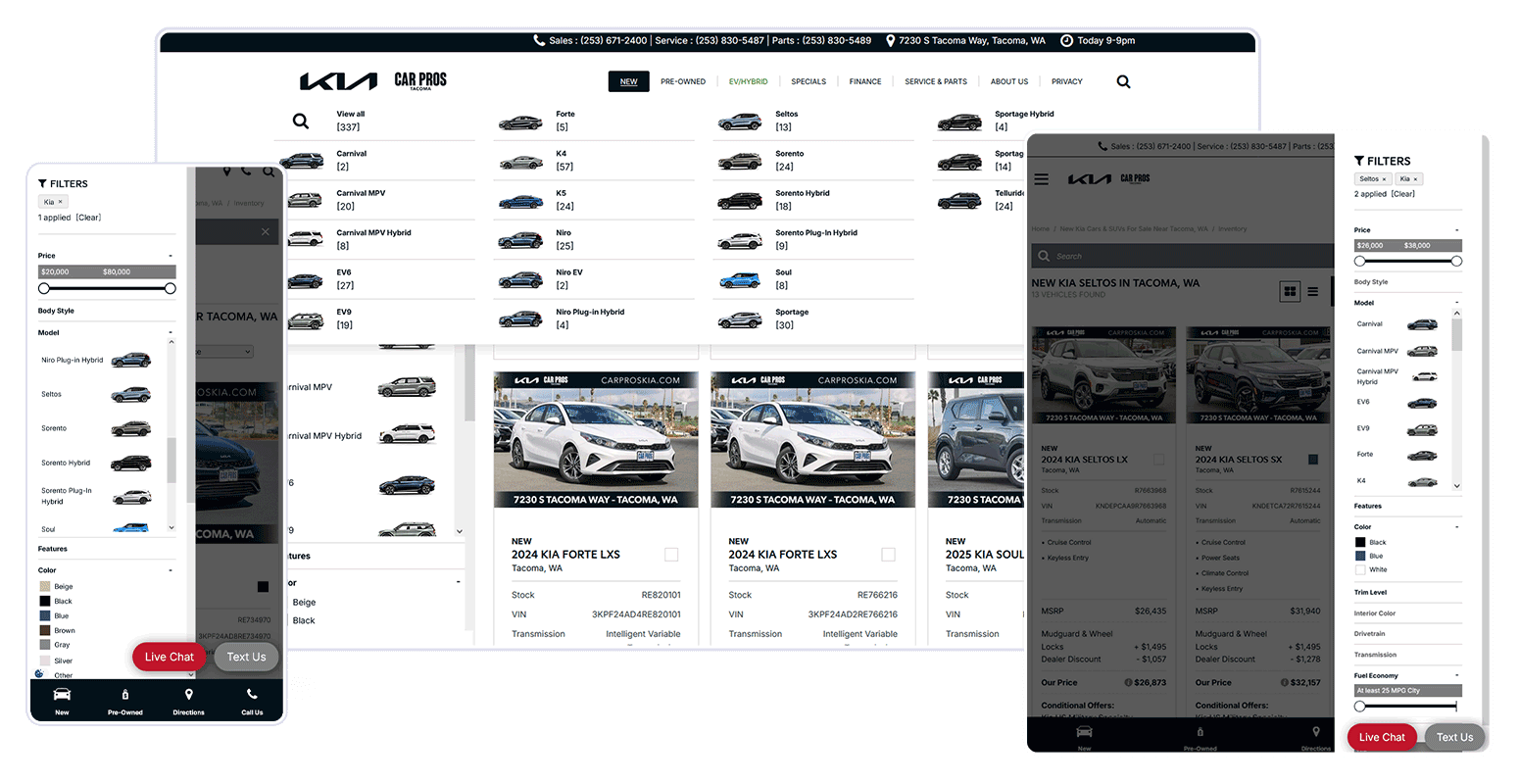Switch to the EV/HYBRID tab
Image resolution: width=1519 pixels, height=784 pixels.
coord(748,81)
